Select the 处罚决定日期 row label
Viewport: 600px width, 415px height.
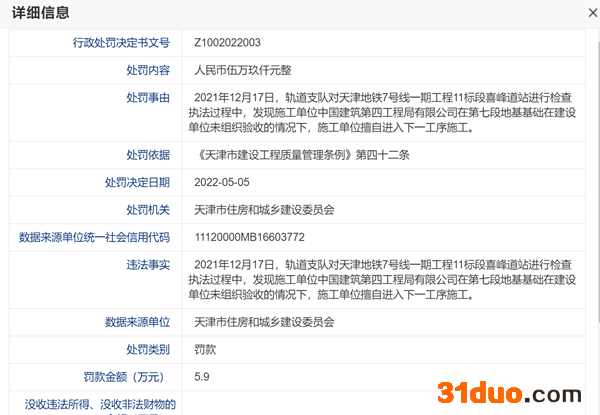tap(137, 182)
